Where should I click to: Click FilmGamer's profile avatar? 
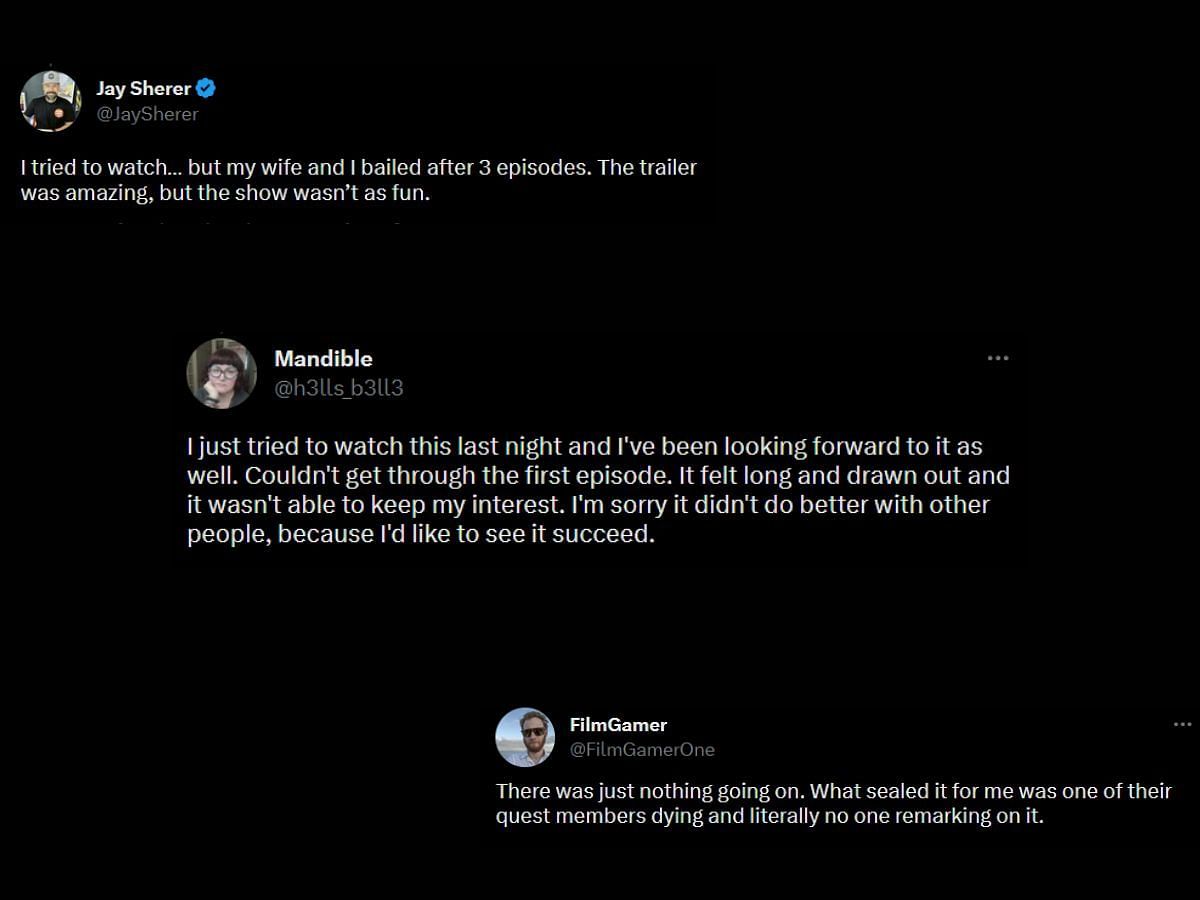tap(525, 737)
